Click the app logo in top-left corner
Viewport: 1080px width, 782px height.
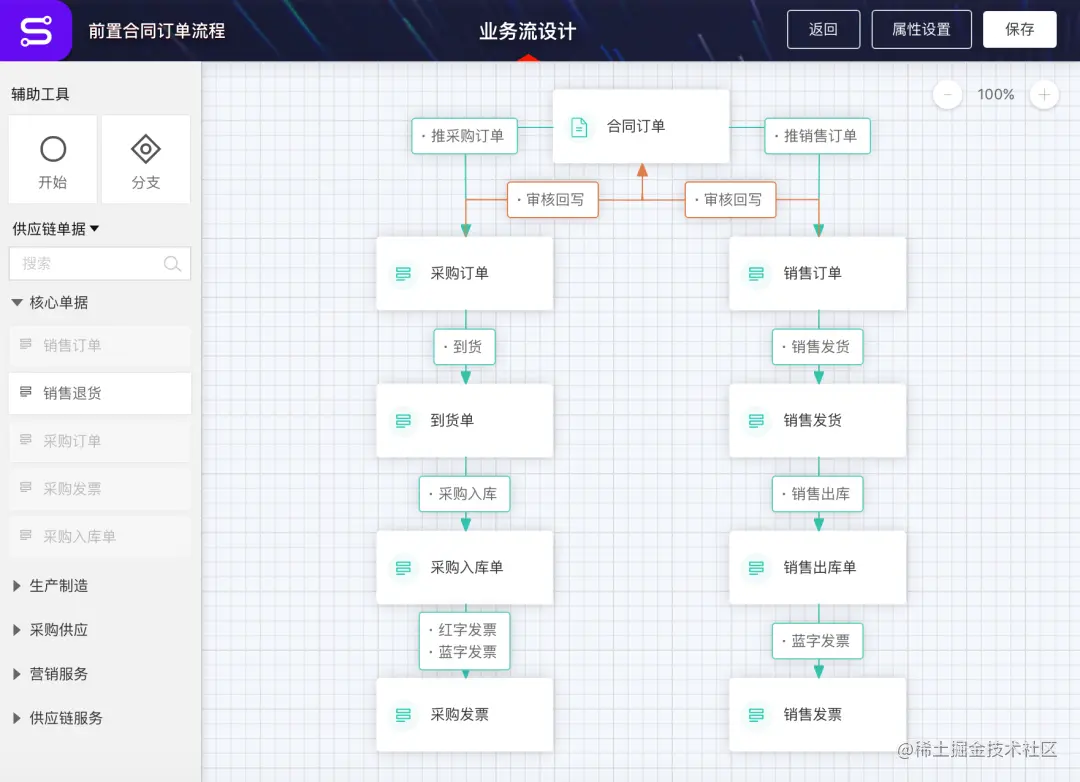36,29
